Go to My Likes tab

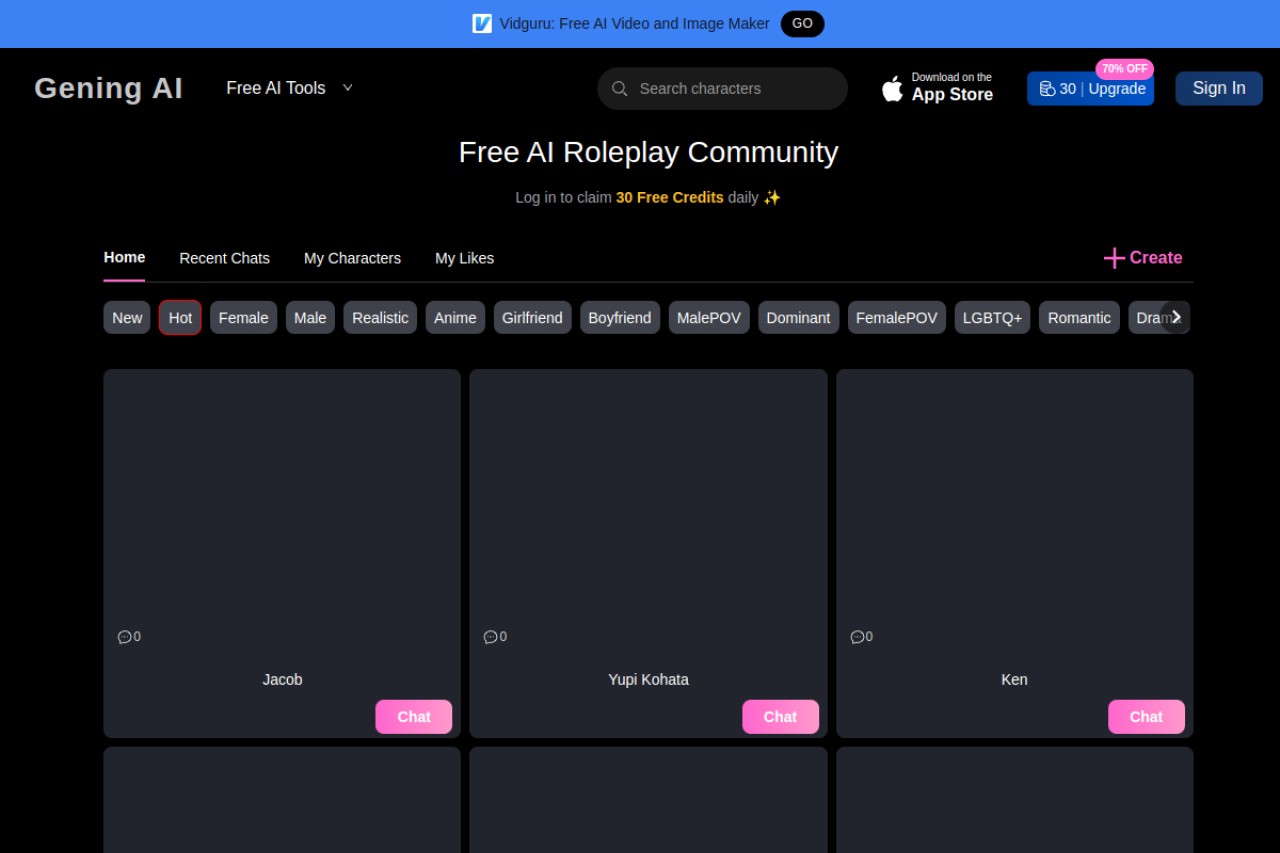pyautogui.click(x=464, y=258)
